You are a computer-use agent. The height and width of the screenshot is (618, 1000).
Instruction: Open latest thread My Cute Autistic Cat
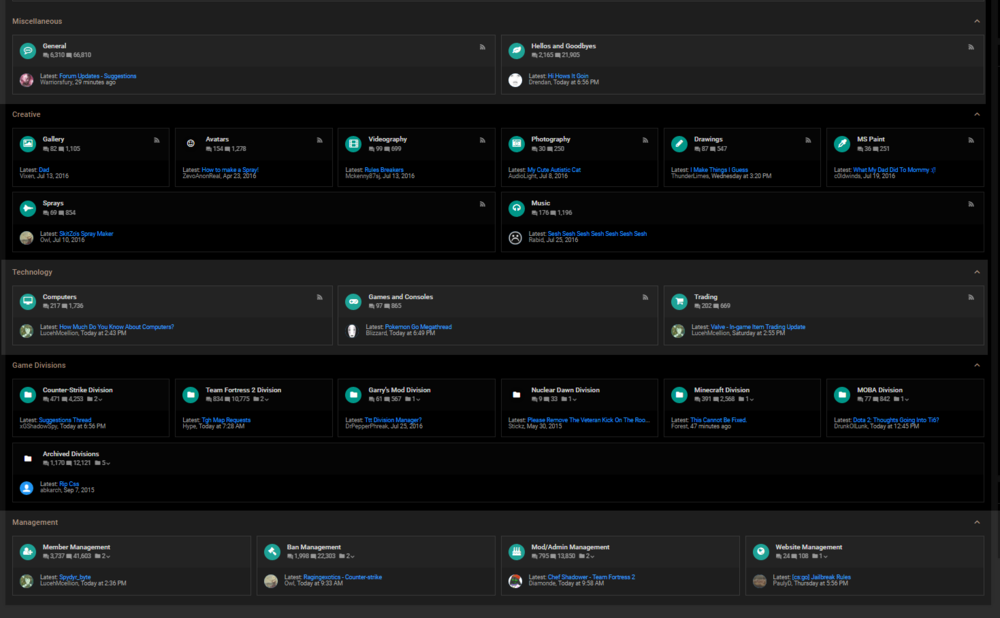554,170
